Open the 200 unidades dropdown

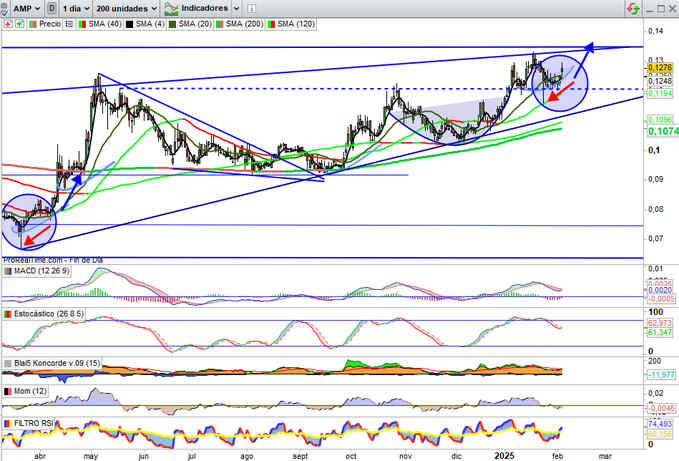coord(126,8)
